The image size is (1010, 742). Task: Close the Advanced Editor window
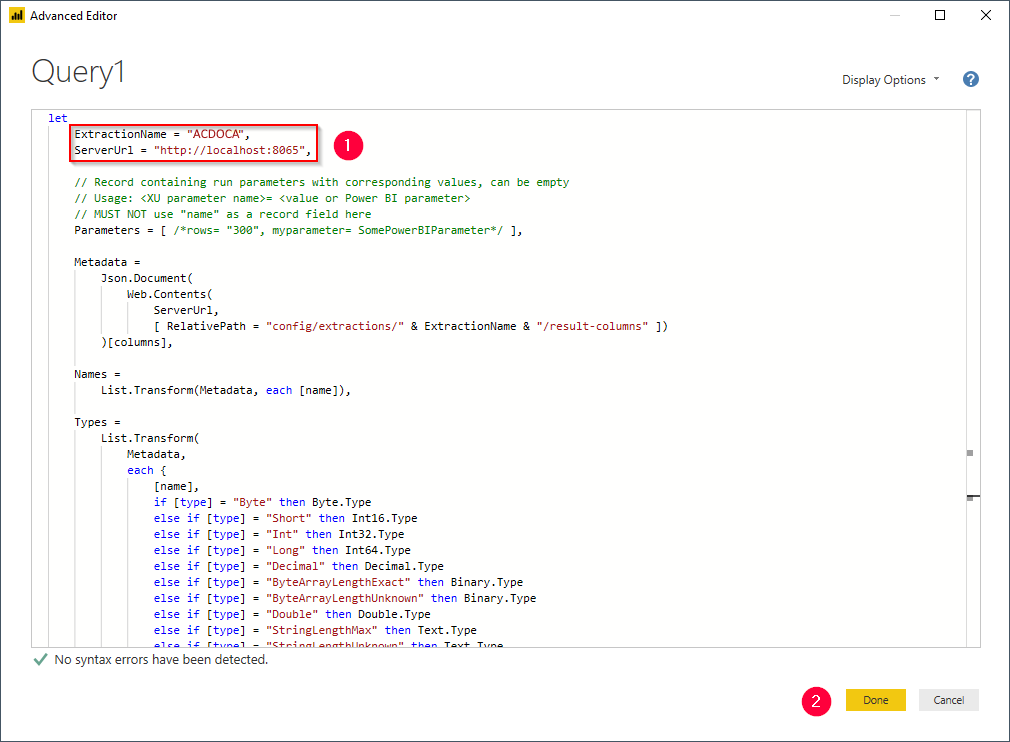click(x=986, y=16)
